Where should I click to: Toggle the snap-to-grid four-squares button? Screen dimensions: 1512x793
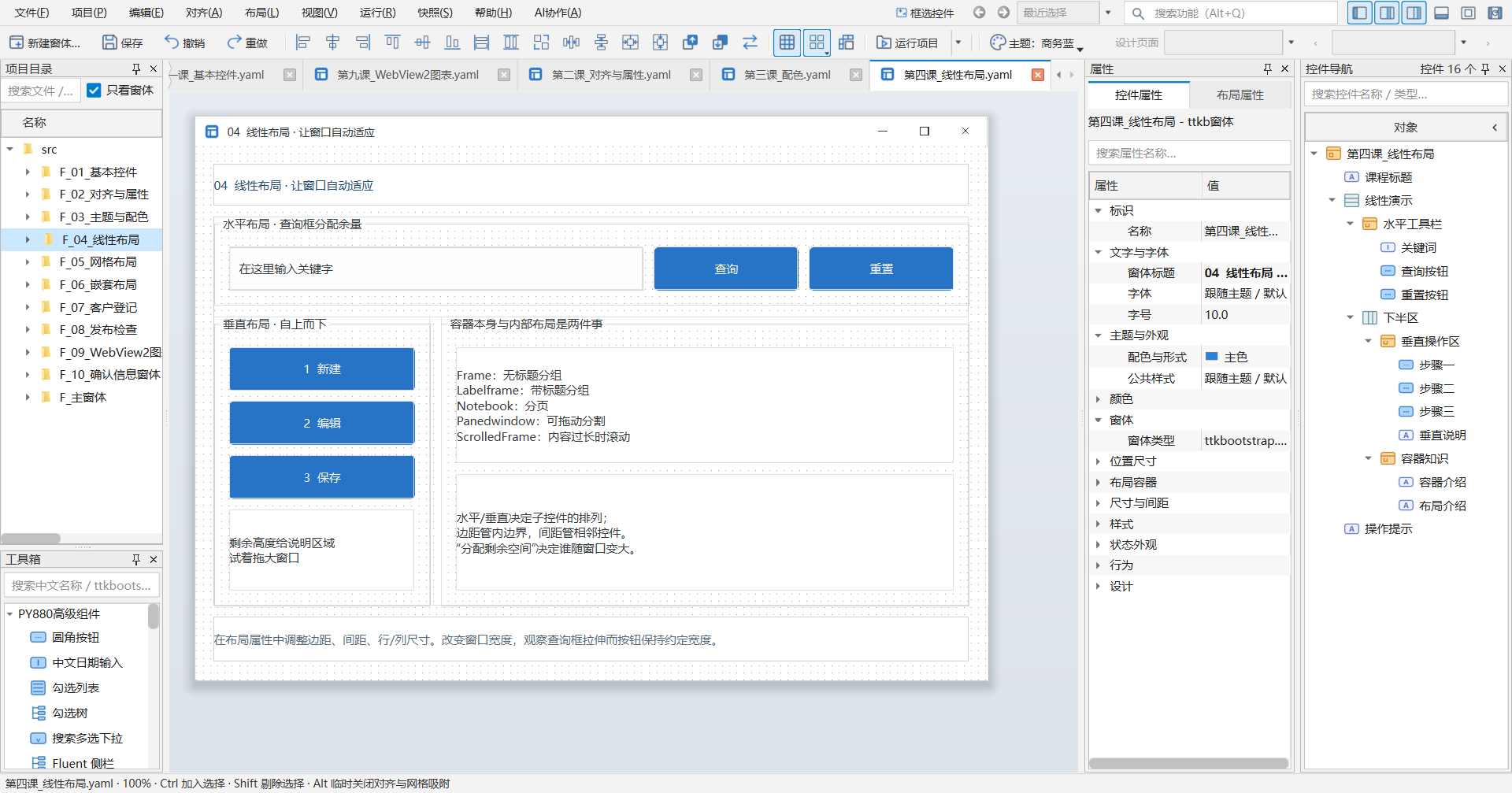click(817, 43)
